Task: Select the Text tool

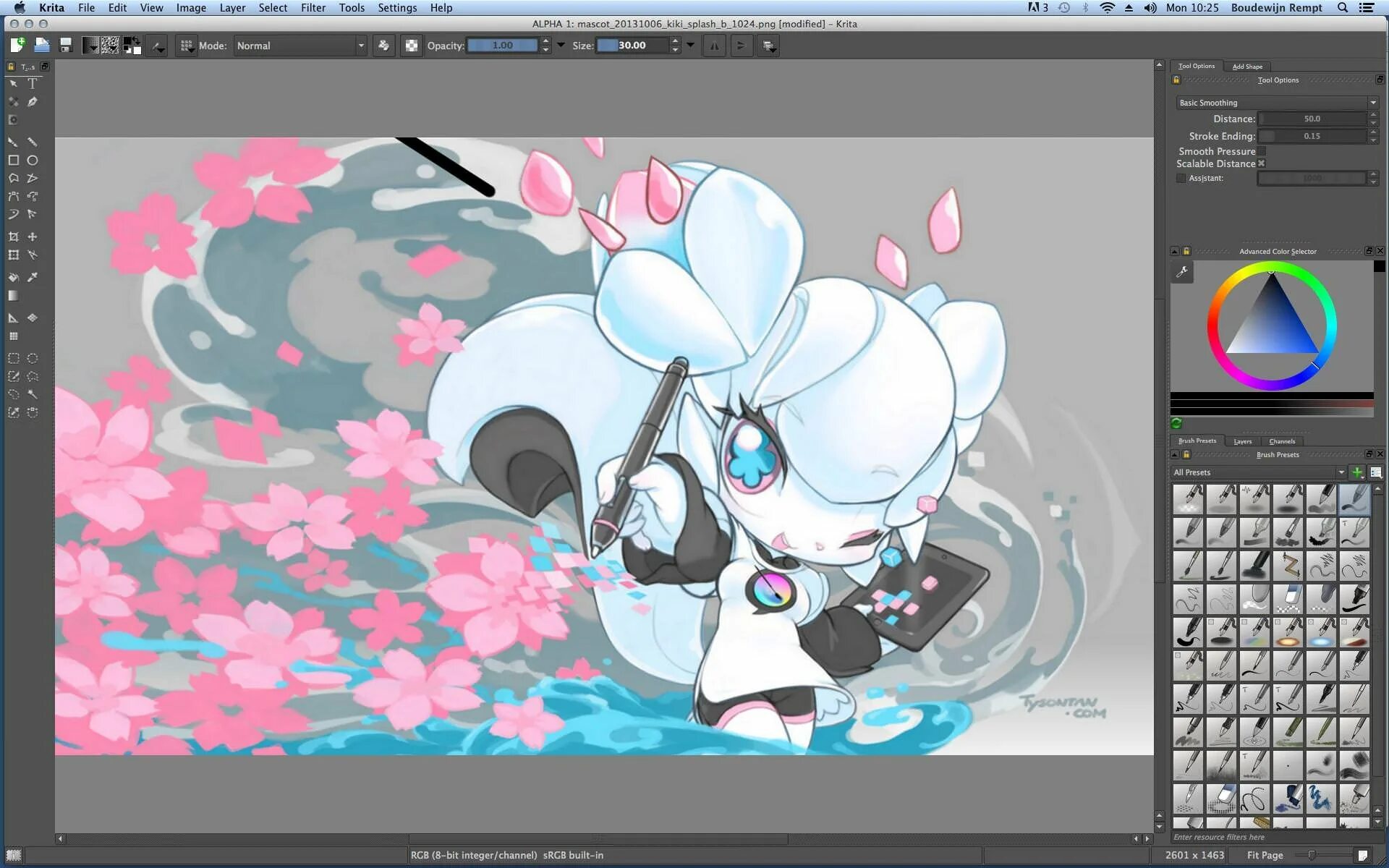Action: [32, 84]
